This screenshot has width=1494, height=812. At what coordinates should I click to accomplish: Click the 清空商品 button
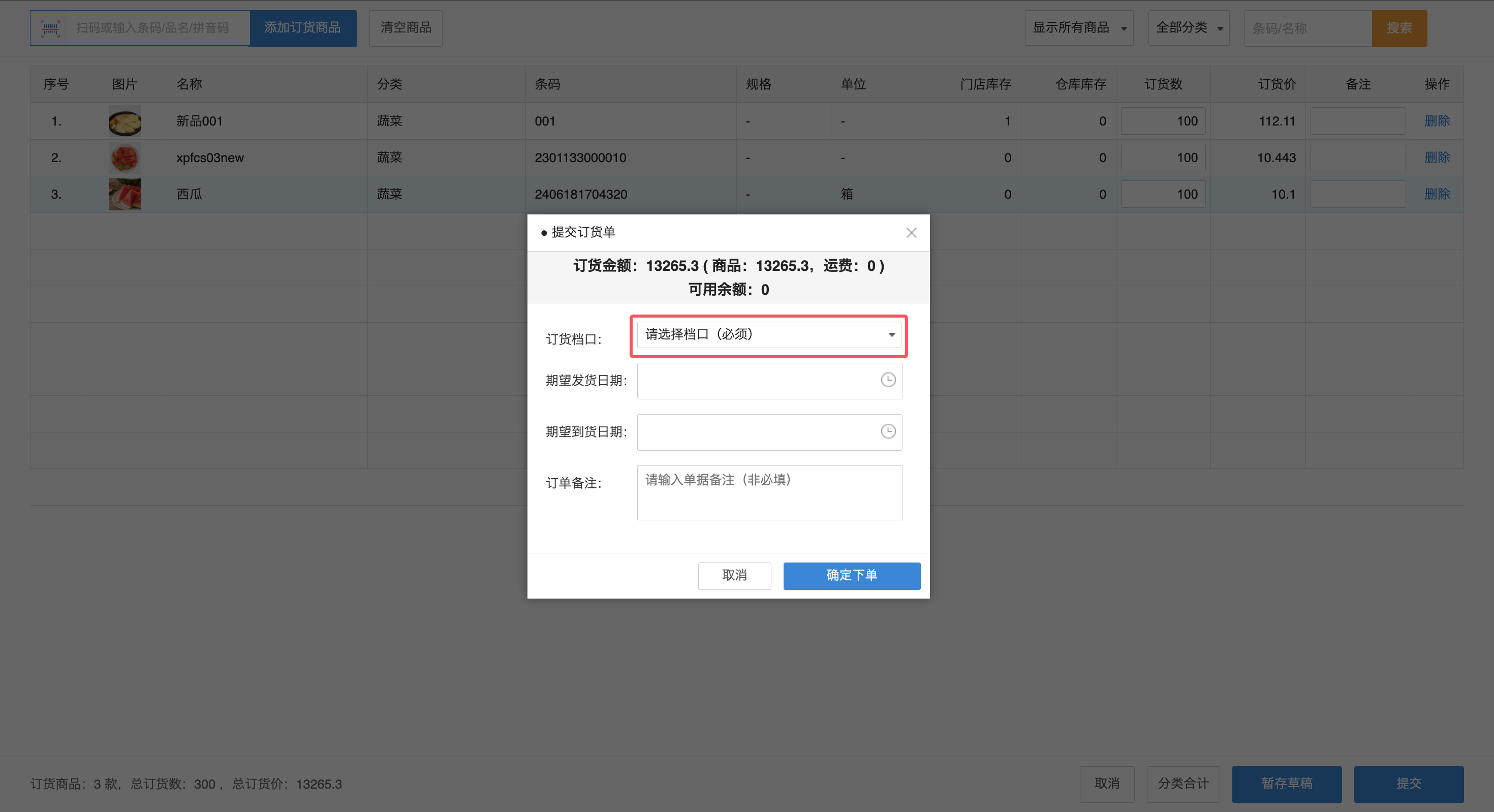click(406, 27)
